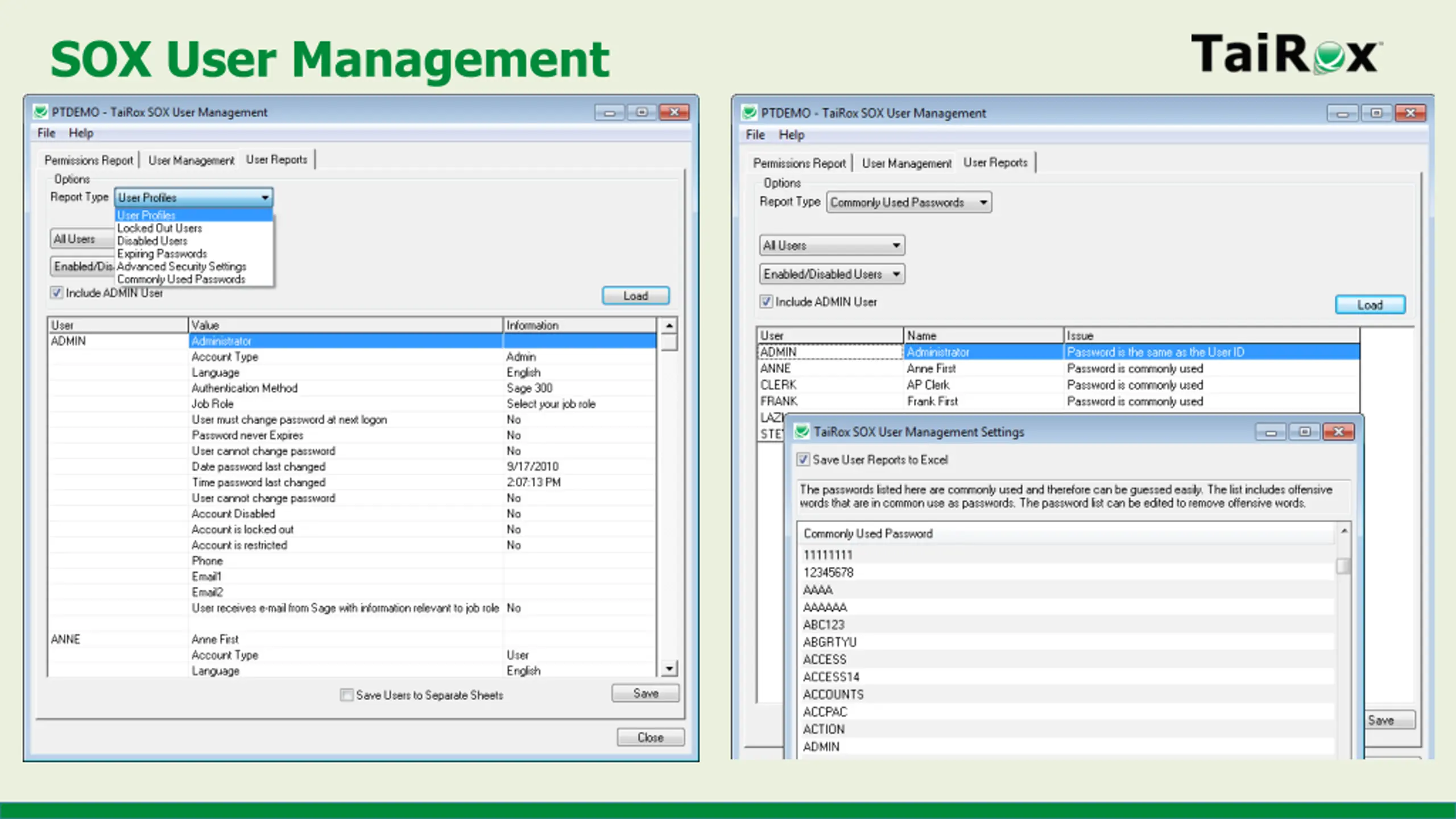The width and height of the screenshot is (1456, 819).
Task: Click Value column header in left table
Action: [345, 325]
